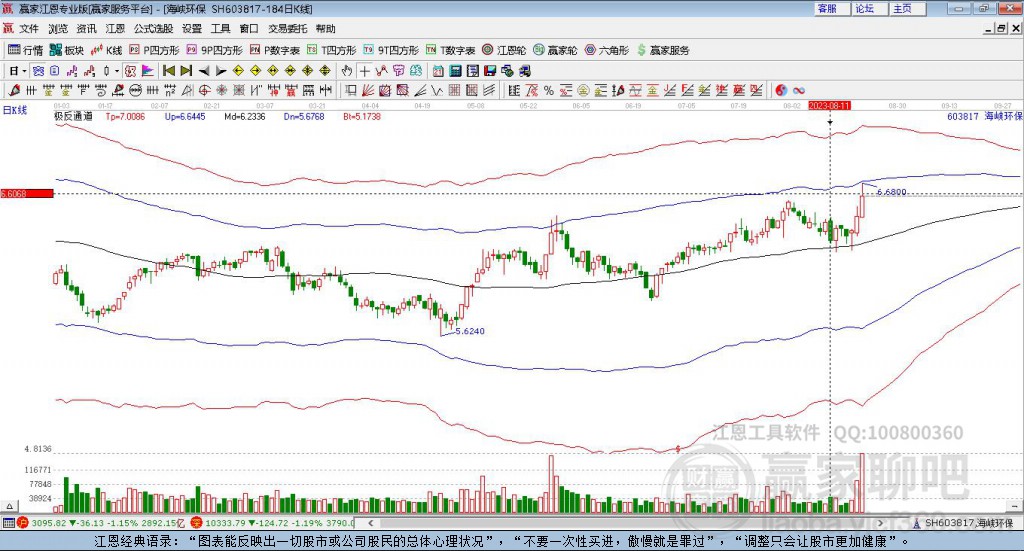Expand the candlestick style dropdown arrow

pyautogui.click(x=117, y=71)
